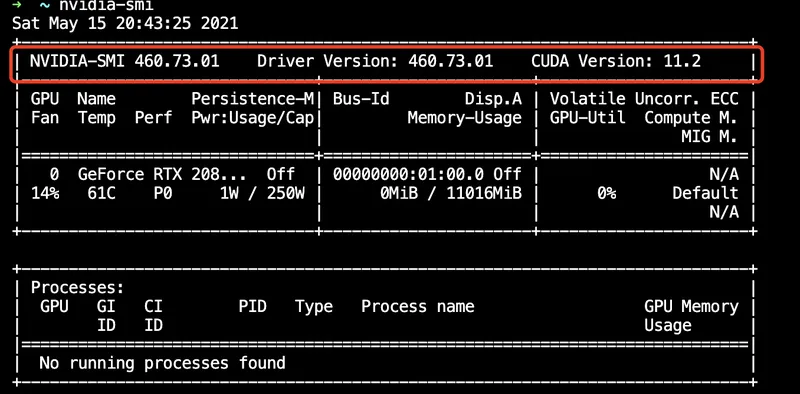Click the 'Processes:' label
This screenshot has height=394, width=800.
pyautogui.click(x=78, y=288)
